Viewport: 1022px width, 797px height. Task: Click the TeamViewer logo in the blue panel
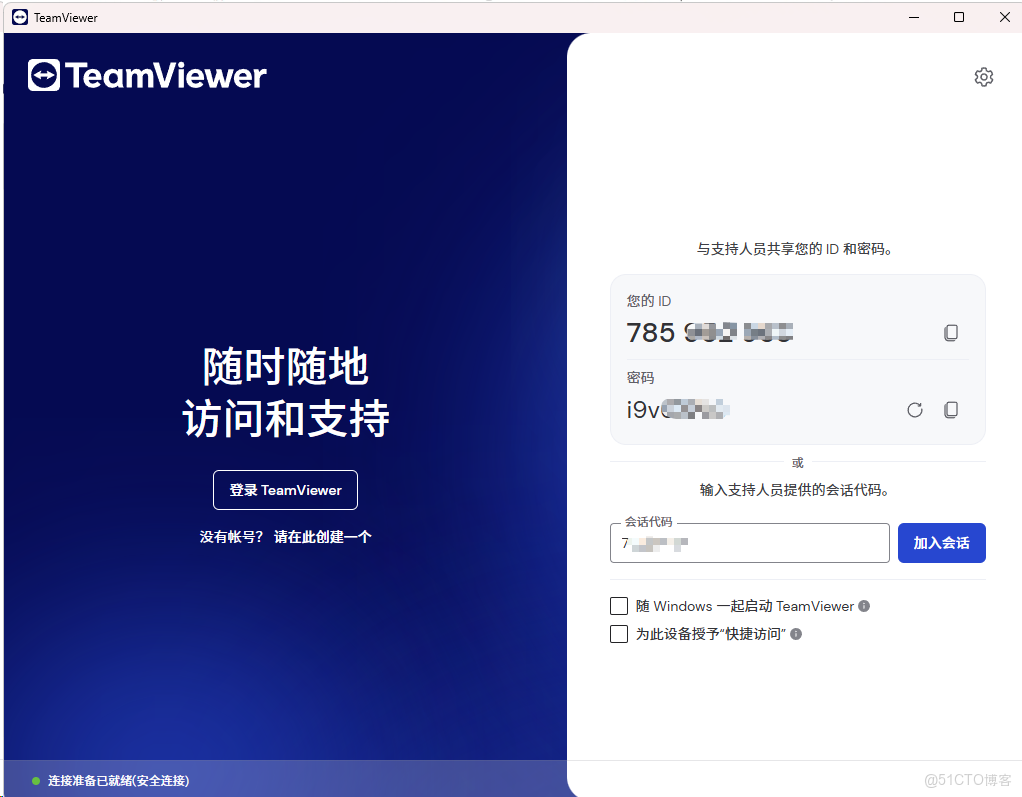pyautogui.click(x=147, y=76)
